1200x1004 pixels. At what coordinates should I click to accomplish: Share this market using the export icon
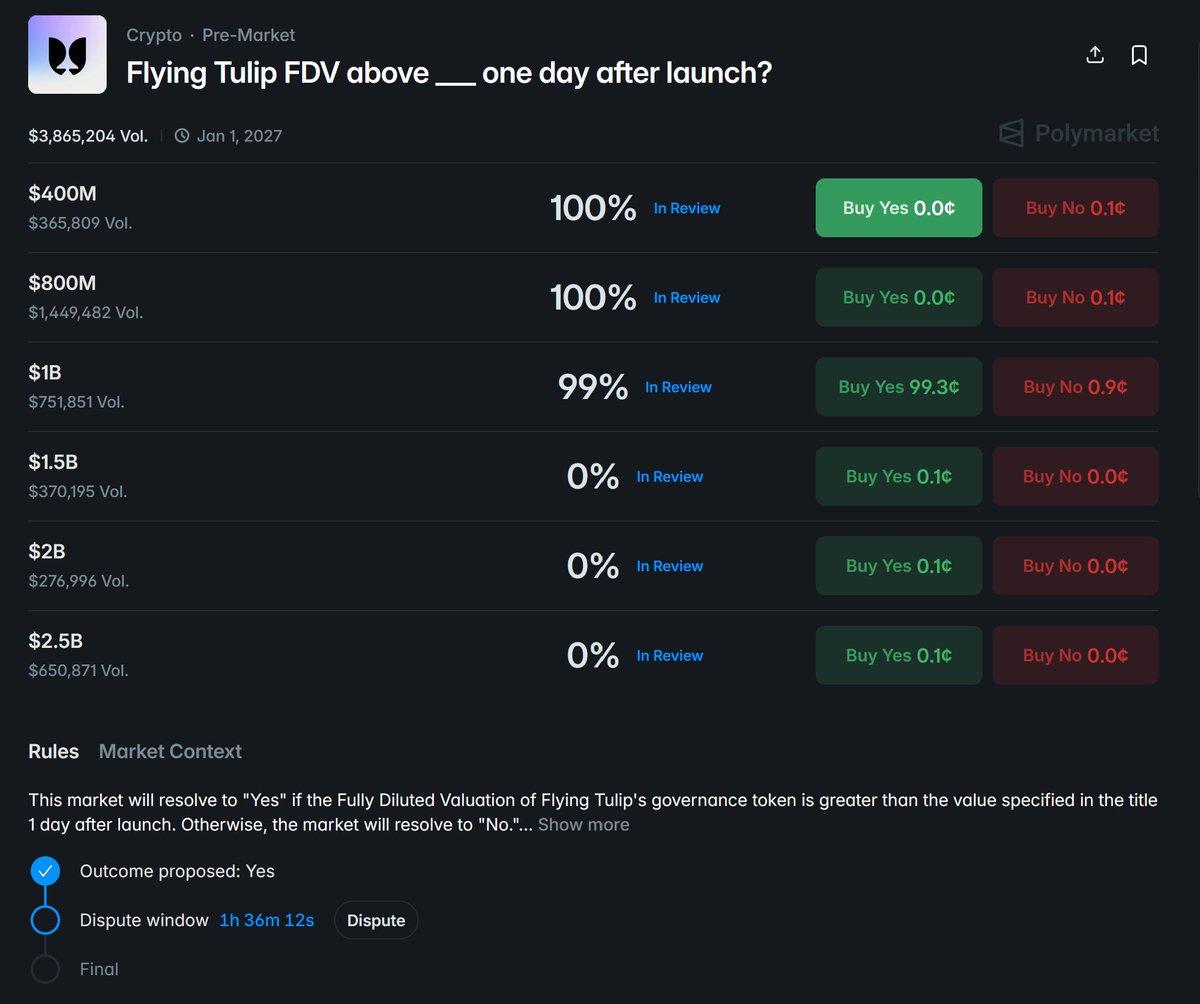[1094, 55]
